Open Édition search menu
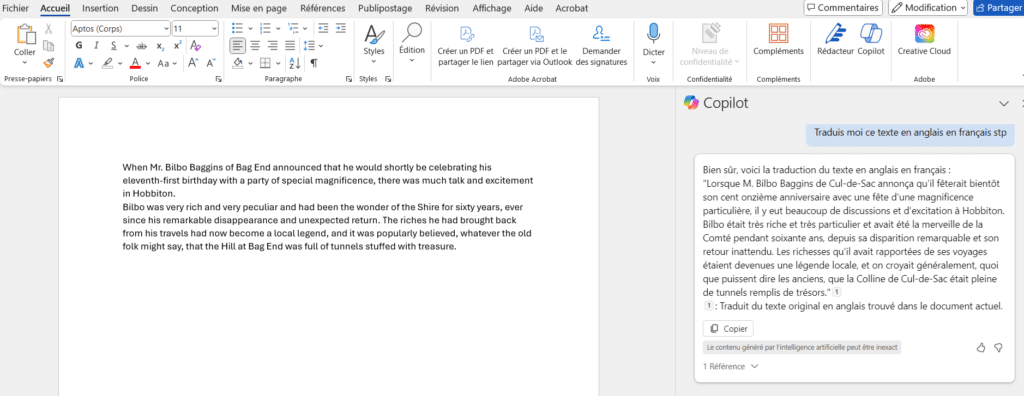This screenshot has width=1024, height=396. coord(412,43)
